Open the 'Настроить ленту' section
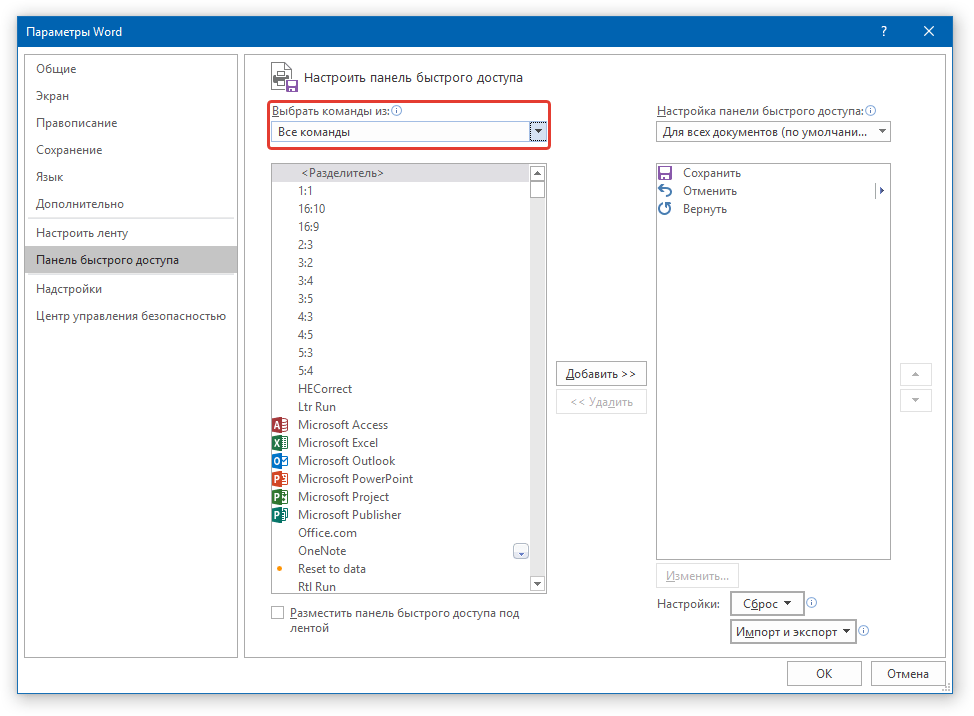This screenshot has width=974, height=716. (x=82, y=233)
